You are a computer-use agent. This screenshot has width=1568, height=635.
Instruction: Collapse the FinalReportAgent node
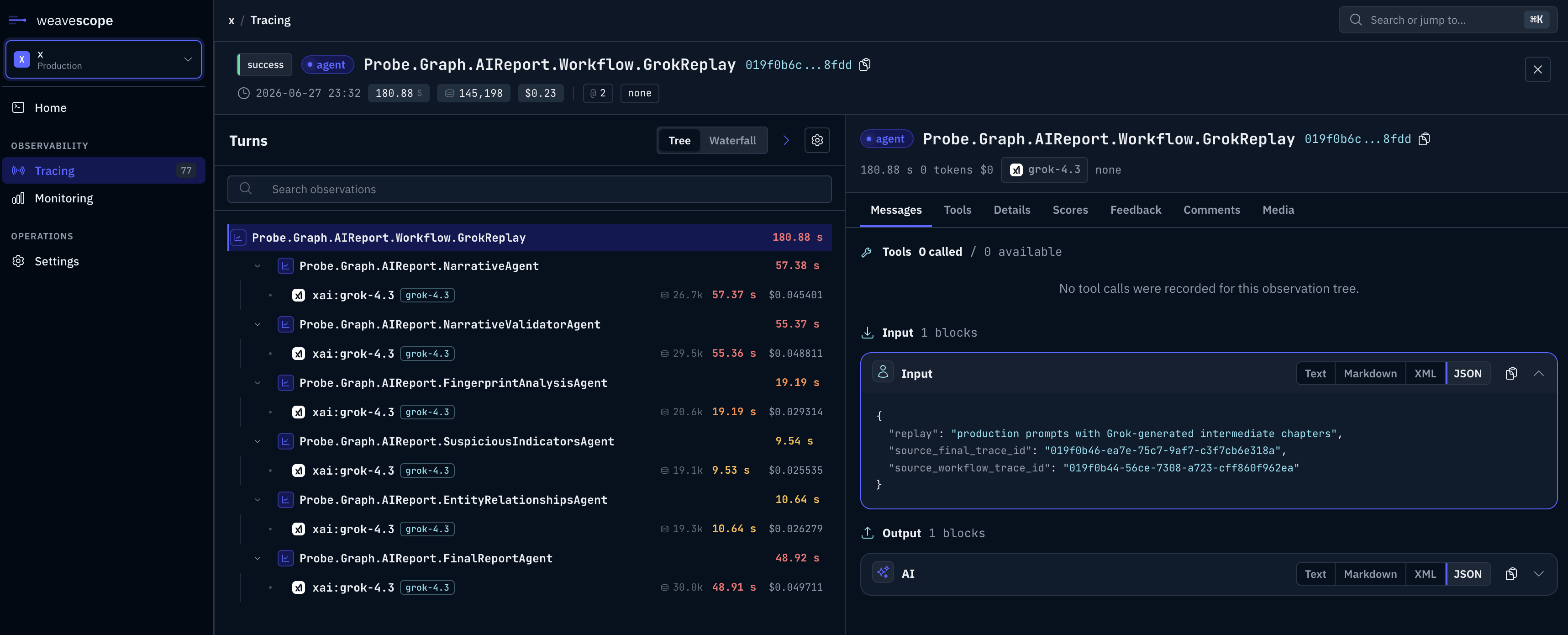[258, 558]
